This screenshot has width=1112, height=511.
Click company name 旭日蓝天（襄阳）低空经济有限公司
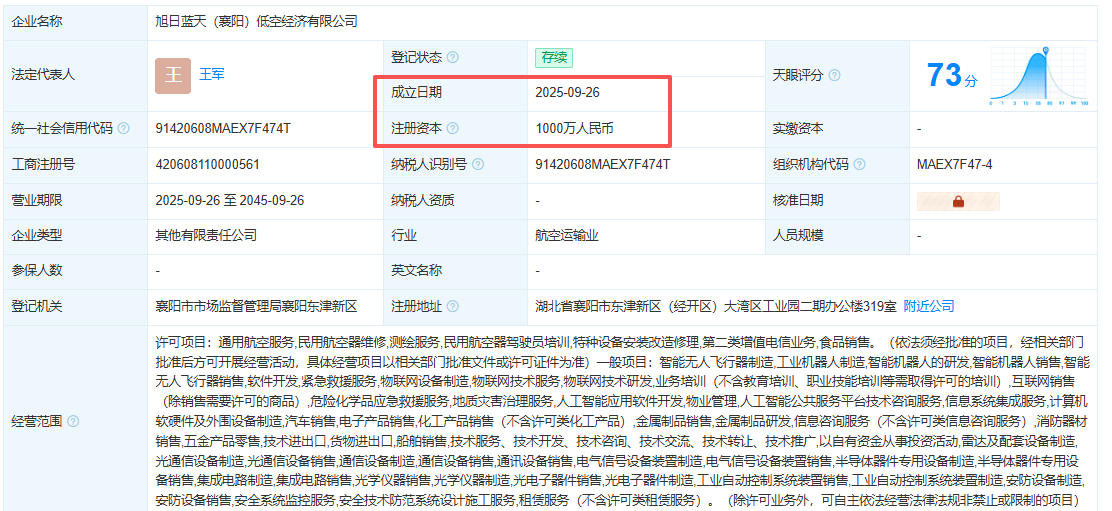(257, 22)
